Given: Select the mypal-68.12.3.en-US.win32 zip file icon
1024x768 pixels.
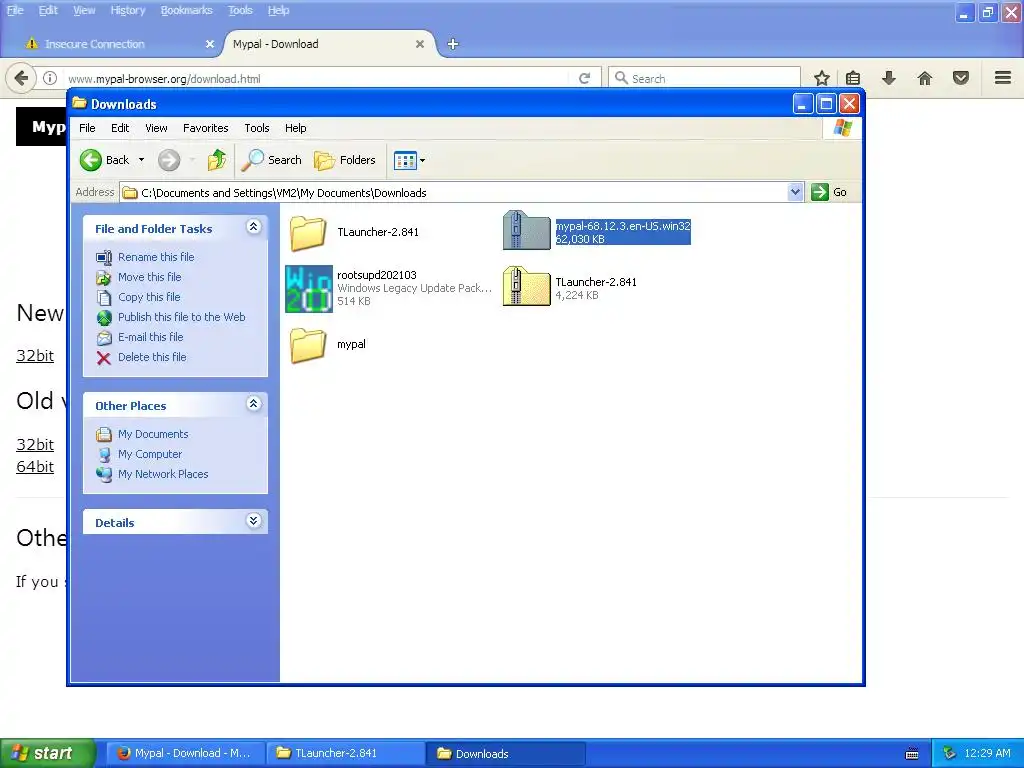Looking at the screenshot, I should tap(526, 231).
